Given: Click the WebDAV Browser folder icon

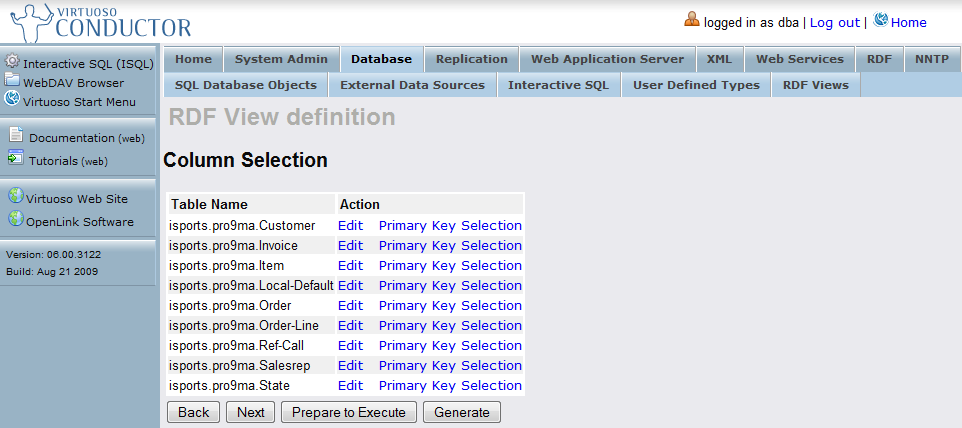Looking at the screenshot, I should (12, 81).
